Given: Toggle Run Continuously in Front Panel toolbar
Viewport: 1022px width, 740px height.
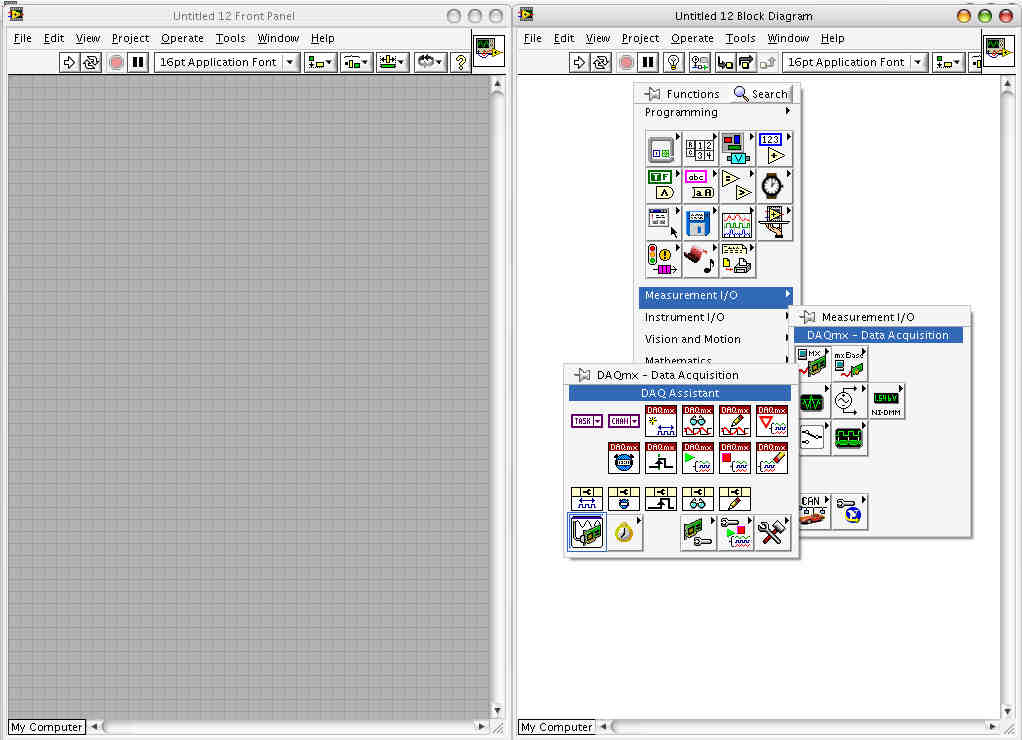Looking at the screenshot, I should click(91, 62).
